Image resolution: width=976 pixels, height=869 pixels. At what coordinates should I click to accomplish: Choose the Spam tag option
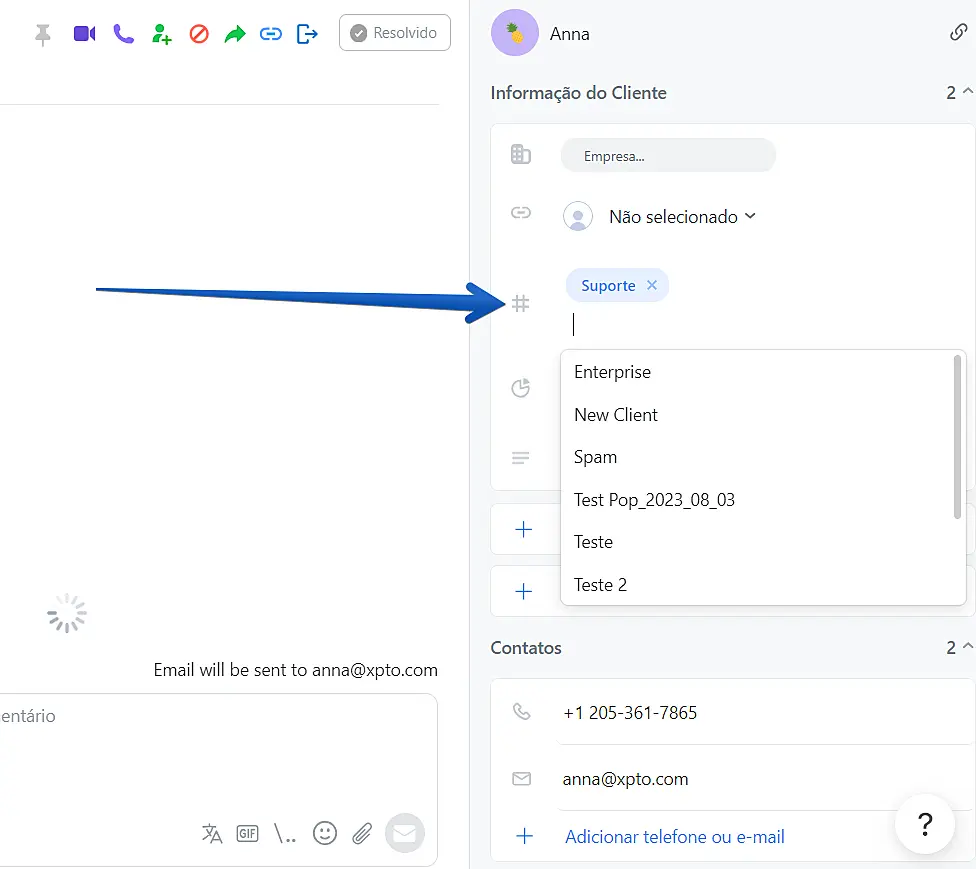click(595, 457)
